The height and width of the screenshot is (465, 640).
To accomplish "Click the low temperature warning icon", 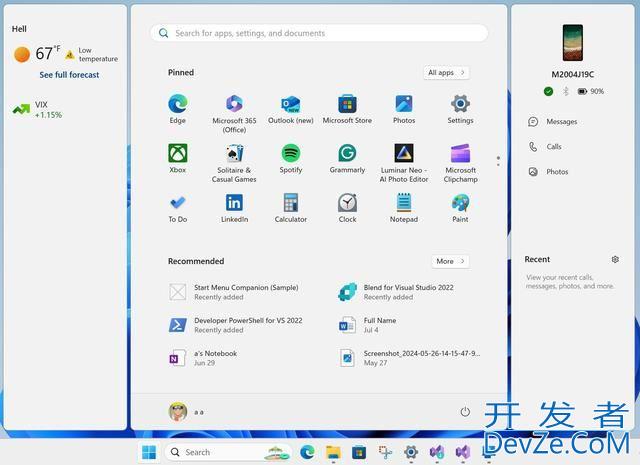I will pos(70,54).
